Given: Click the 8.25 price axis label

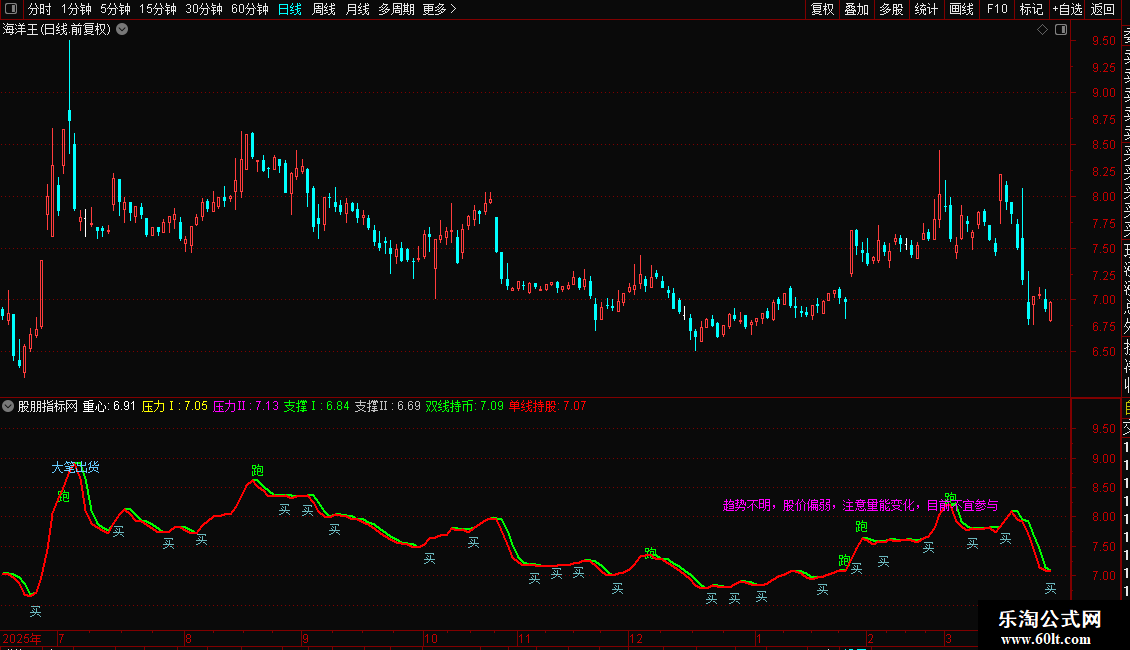Looking at the screenshot, I should [x=1103, y=172].
